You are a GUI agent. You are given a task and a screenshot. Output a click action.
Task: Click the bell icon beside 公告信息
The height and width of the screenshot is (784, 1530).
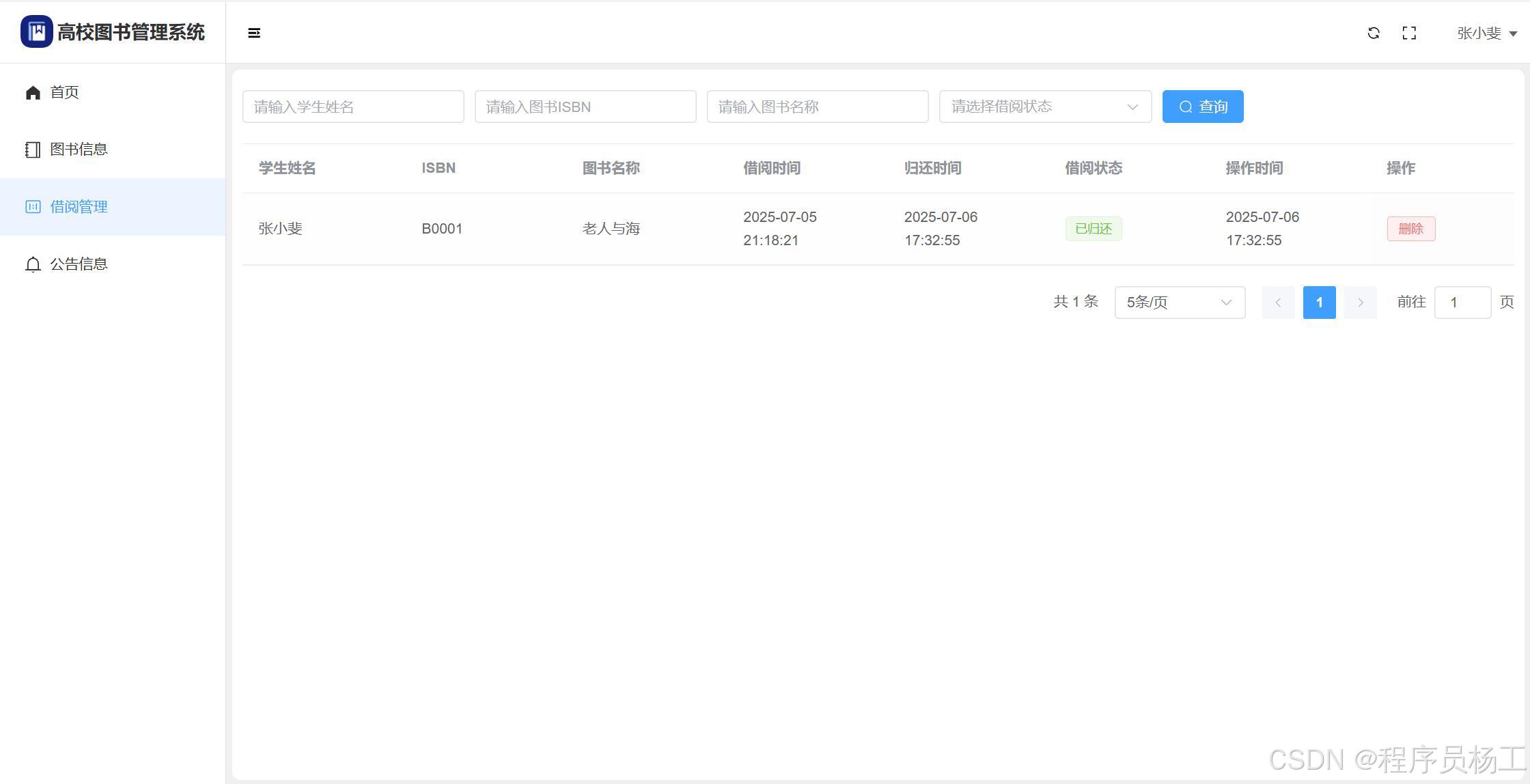(33, 264)
